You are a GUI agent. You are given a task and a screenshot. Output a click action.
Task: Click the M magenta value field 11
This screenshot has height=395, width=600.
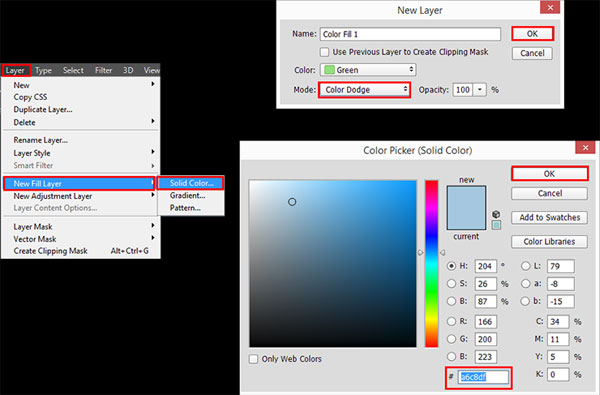click(558, 339)
